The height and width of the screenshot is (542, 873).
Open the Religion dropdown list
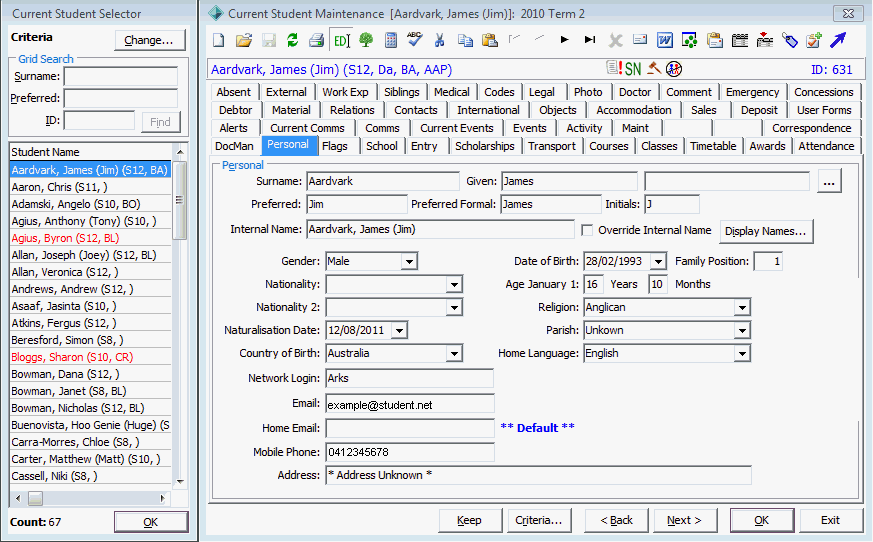pyautogui.click(x=742, y=307)
